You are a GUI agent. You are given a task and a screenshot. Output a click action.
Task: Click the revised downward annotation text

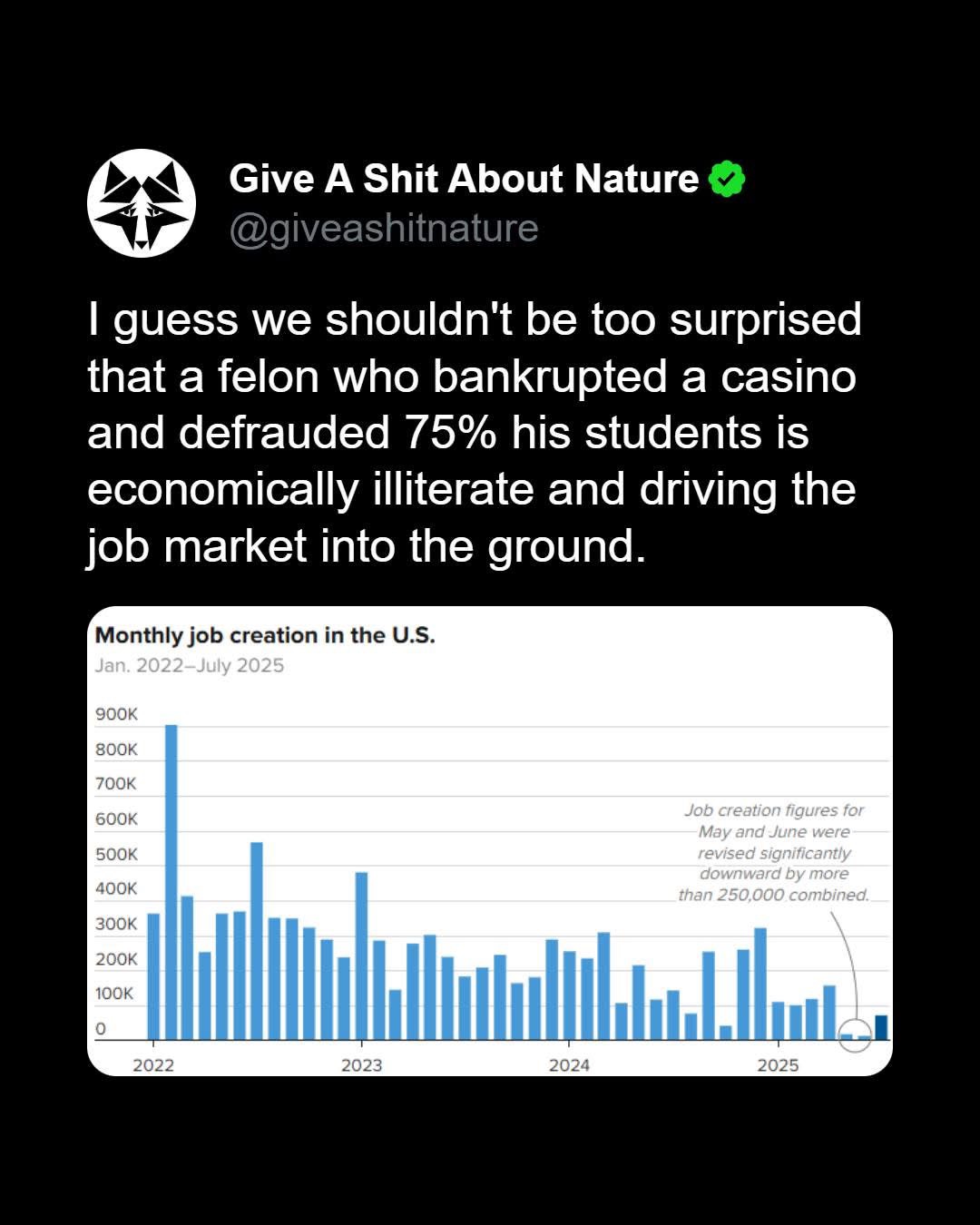[774, 852]
